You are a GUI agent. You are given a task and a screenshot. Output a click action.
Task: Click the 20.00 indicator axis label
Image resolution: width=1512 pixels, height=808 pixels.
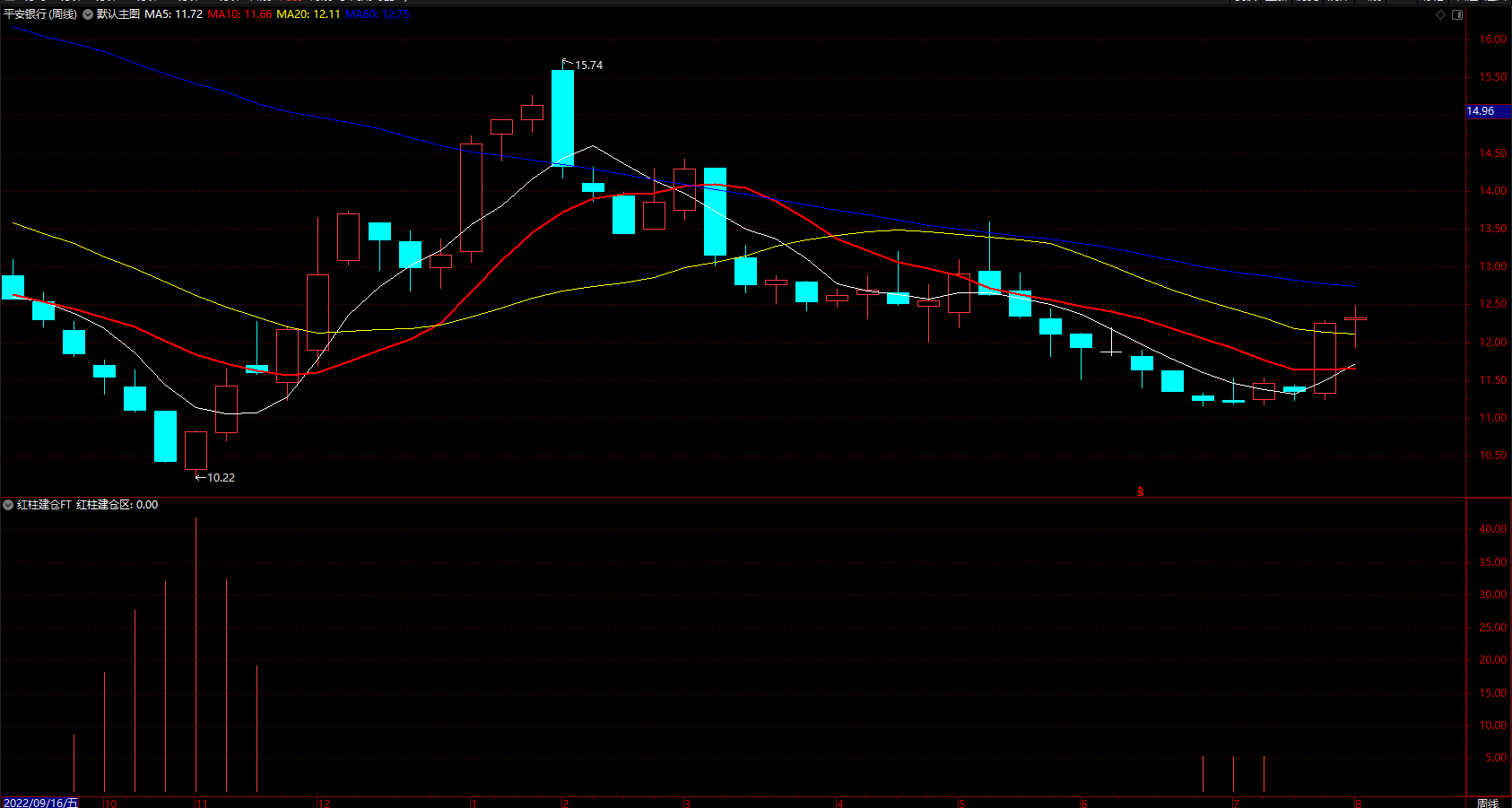pos(1493,660)
